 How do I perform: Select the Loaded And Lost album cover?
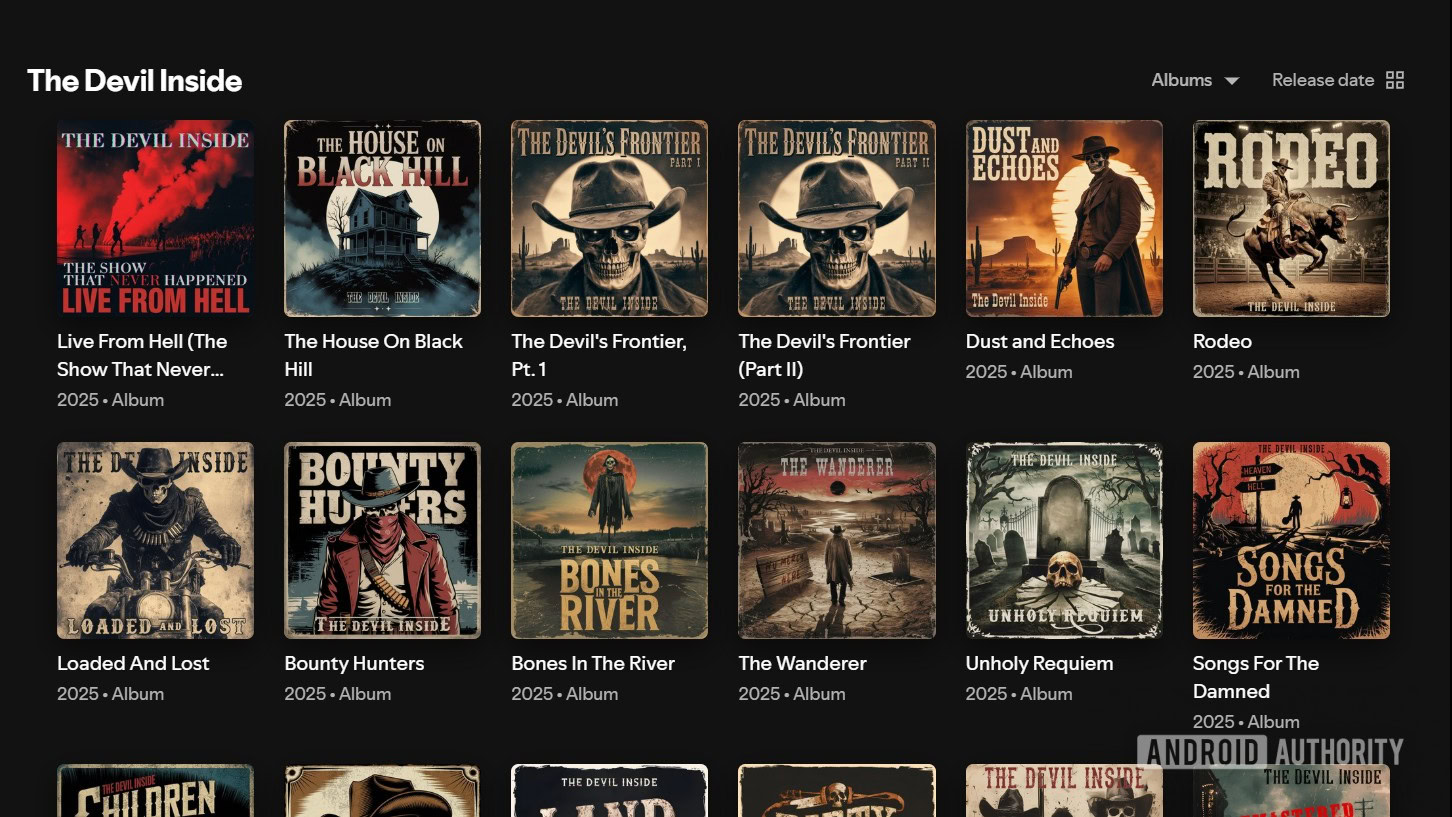coord(155,540)
